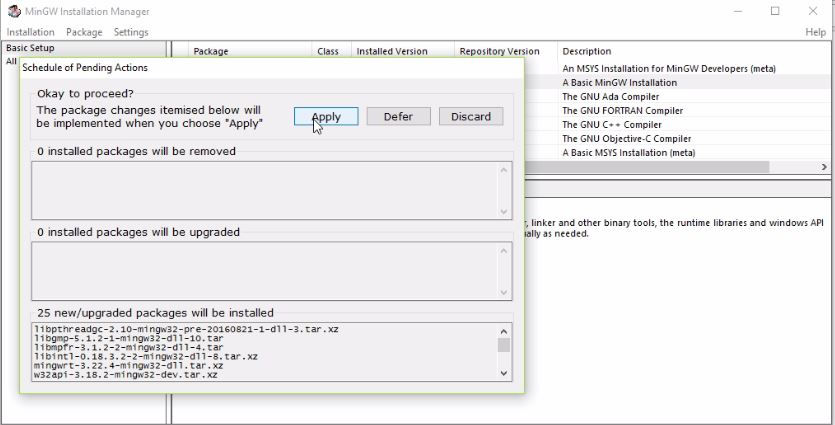Maximize the MinGW Installation Manager window
835x425 pixels.
[x=775, y=11]
